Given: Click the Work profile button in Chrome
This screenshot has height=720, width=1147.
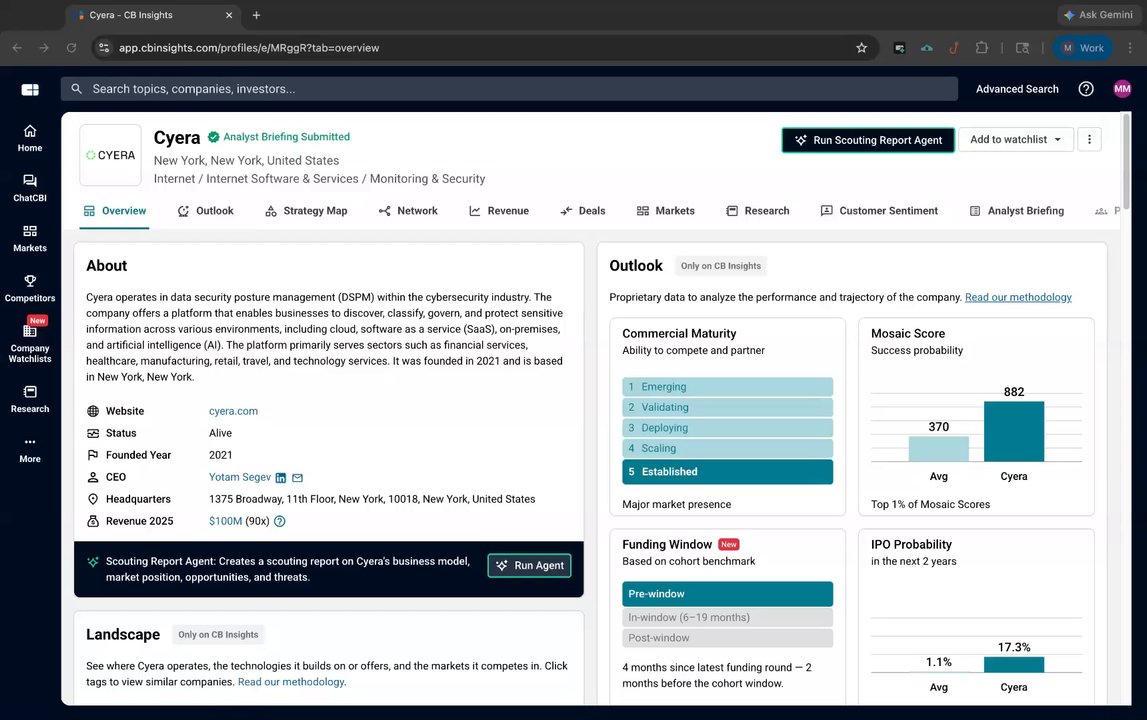Looking at the screenshot, I should pyautogui.click(x=1083, y=48).
